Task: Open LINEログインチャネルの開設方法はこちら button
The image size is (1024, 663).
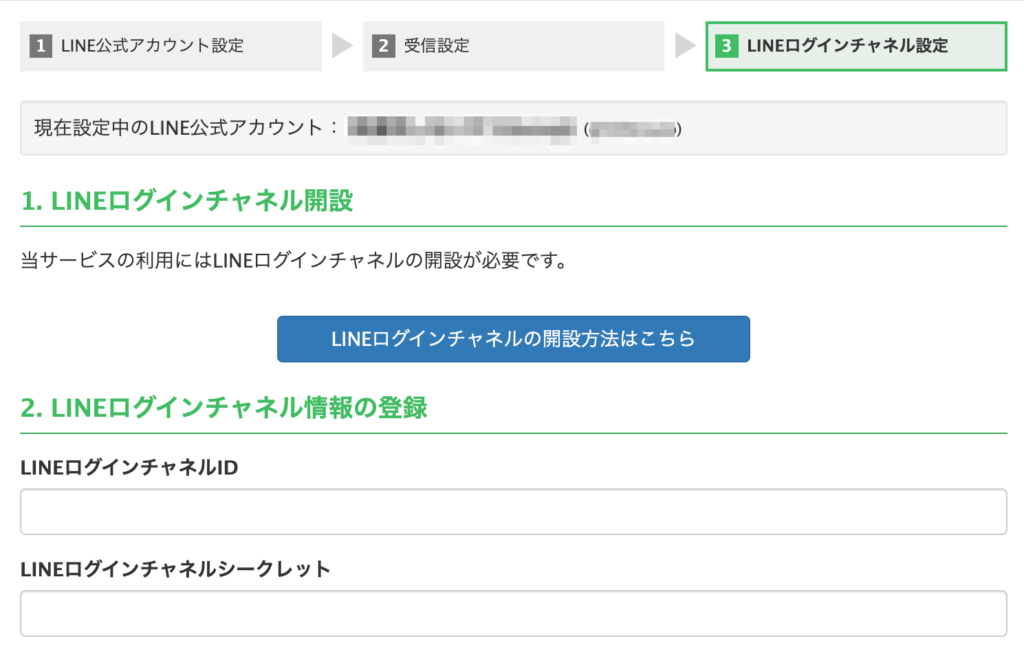Action: pos(513,339)
